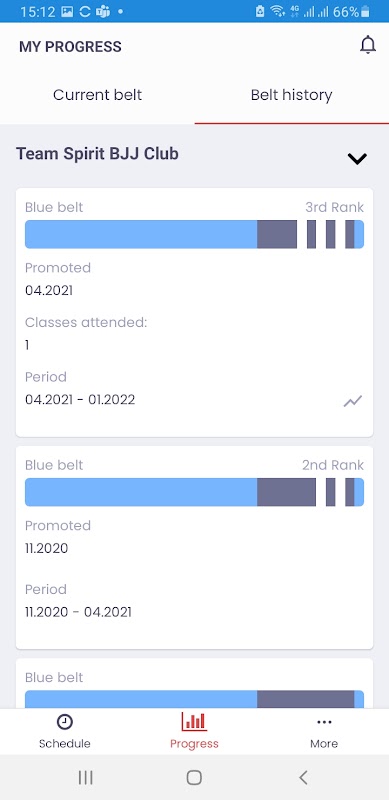Image resolution: width=389 pixels, height=800 pixels.
Task: Tap the 2nd Rank promoted date 11.2020
Action: point(46,548)
